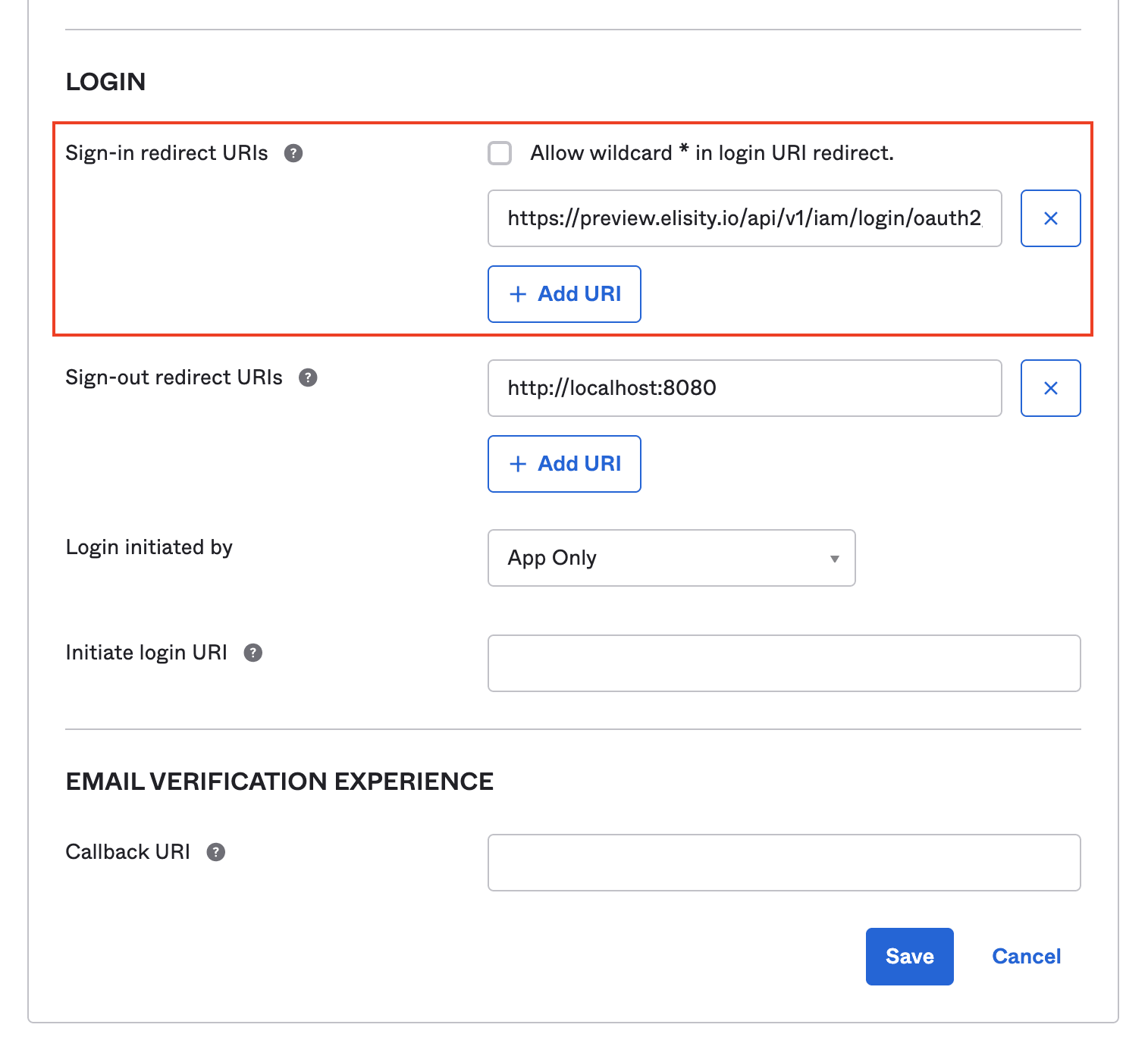Click help icon next to Sign-out redirect URIs
Screen dimensions: 1148x1037
pyautogui.click(x=308, y=378)
